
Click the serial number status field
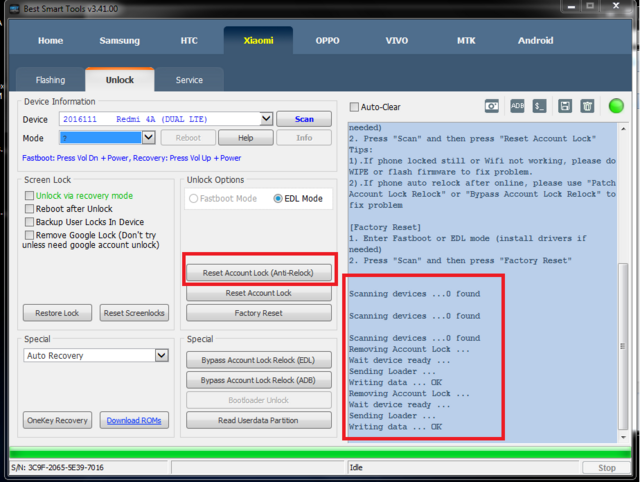coord(88,468)
